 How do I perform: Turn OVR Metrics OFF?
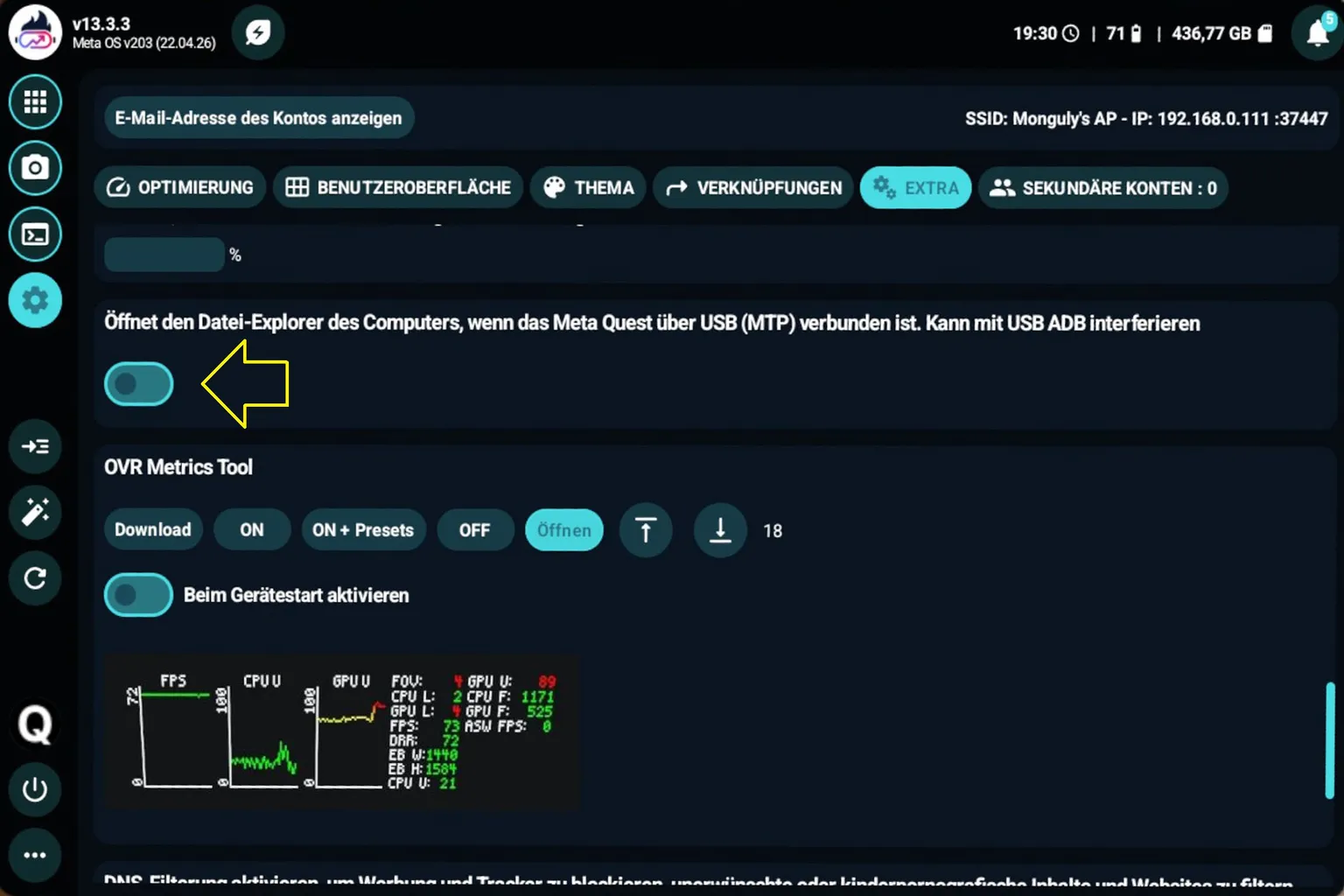(x=475, y=530)
